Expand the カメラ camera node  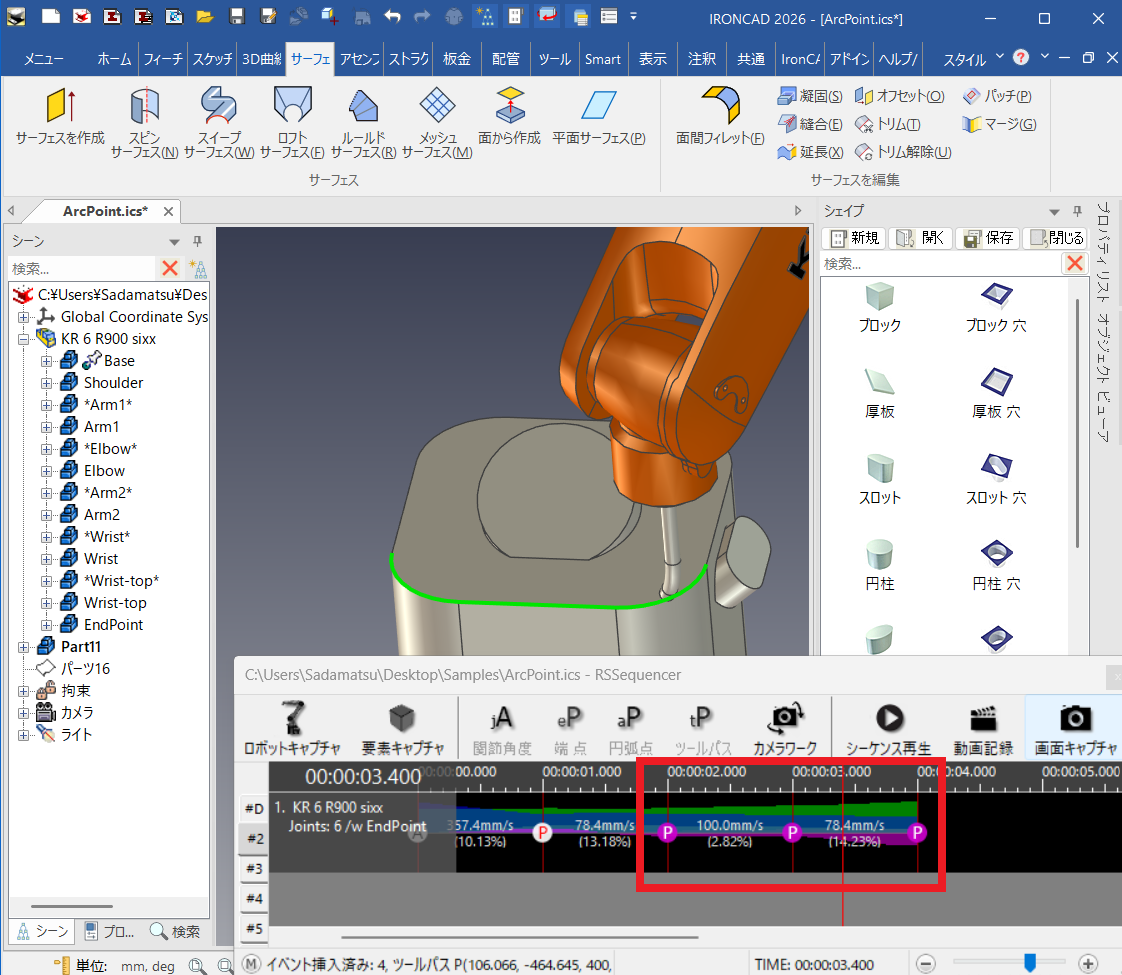tap(24, 712)
